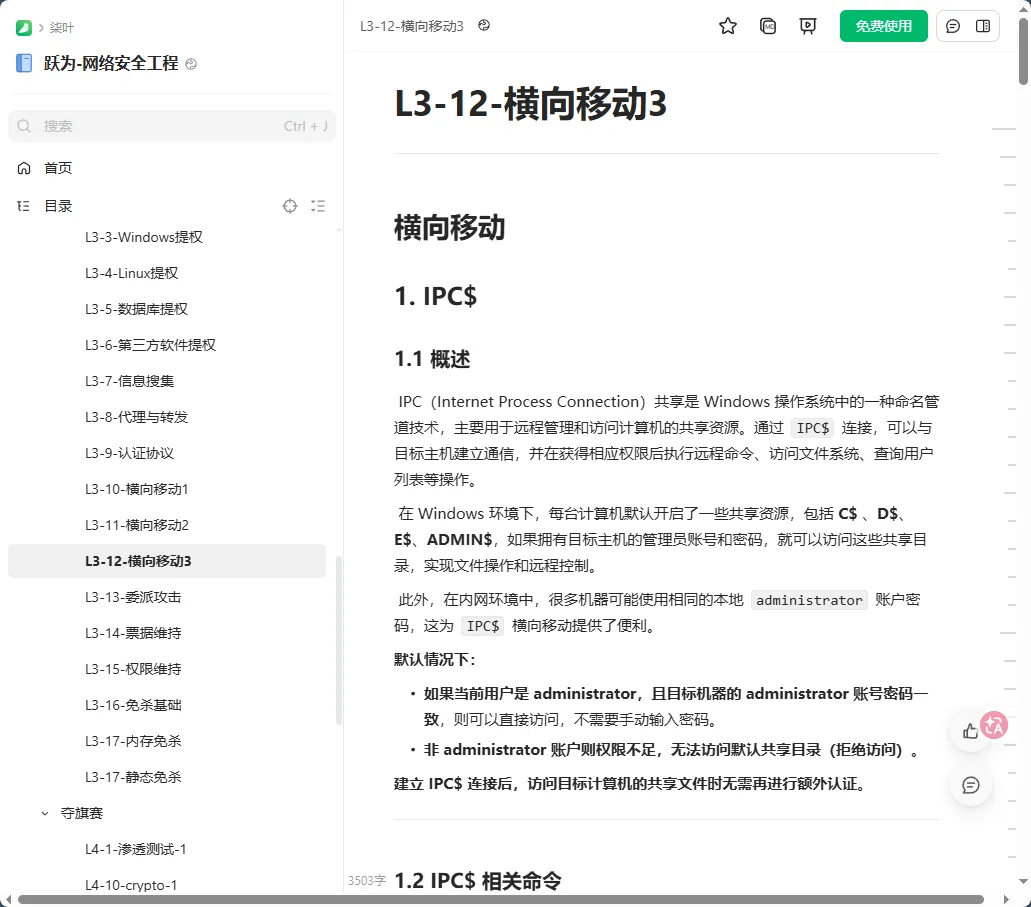Click the scroll-down arrow of vertical scrollbar
The height and width of the screenshot is (907, 1031).
(x=1023, y=881)
